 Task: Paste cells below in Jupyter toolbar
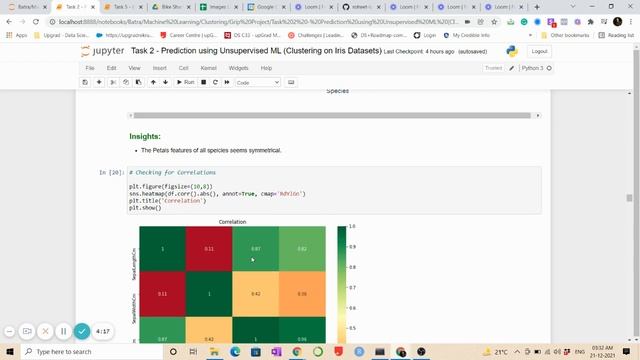click(138, 82)
